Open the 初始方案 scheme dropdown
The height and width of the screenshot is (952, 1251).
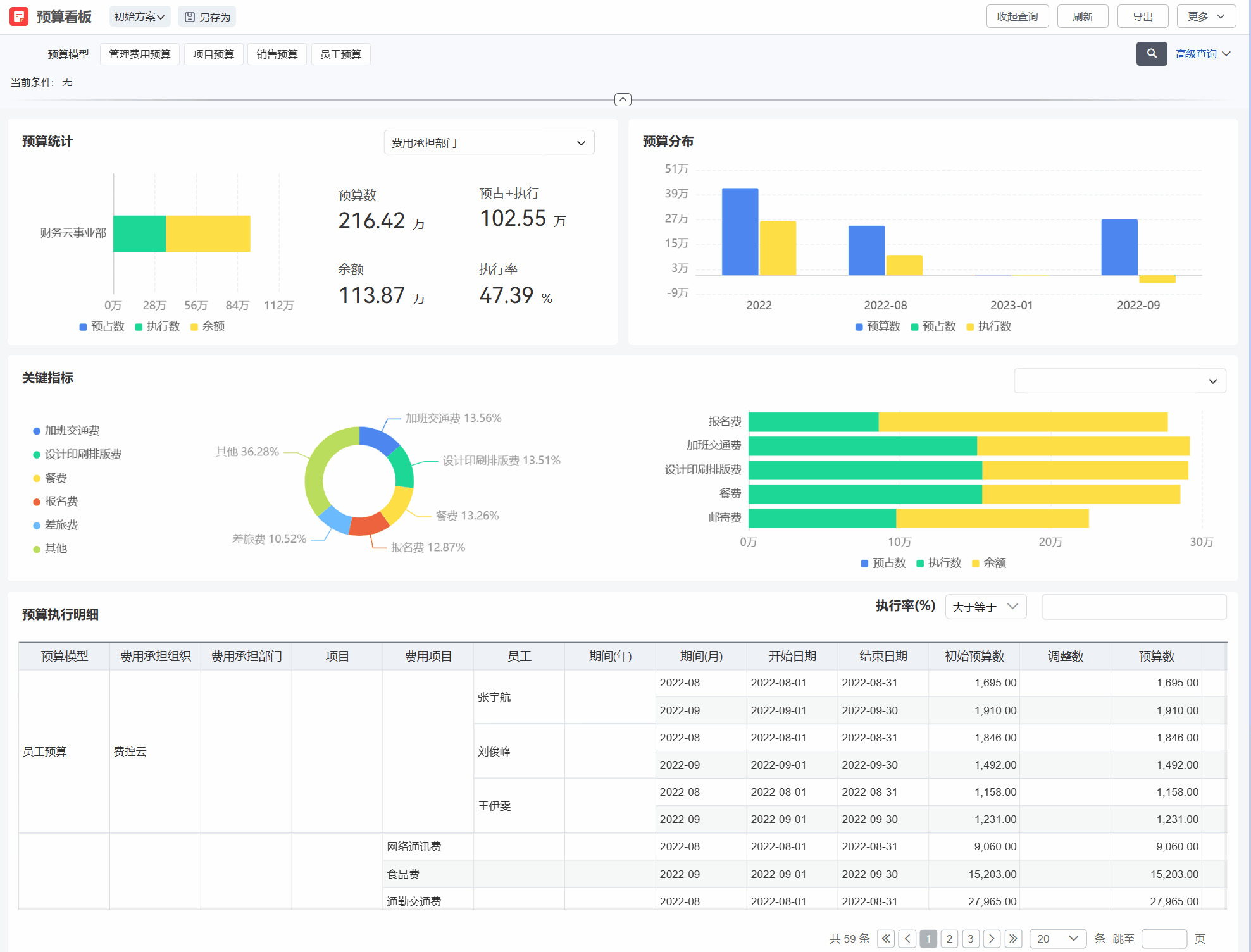click(x=139, y=17)
